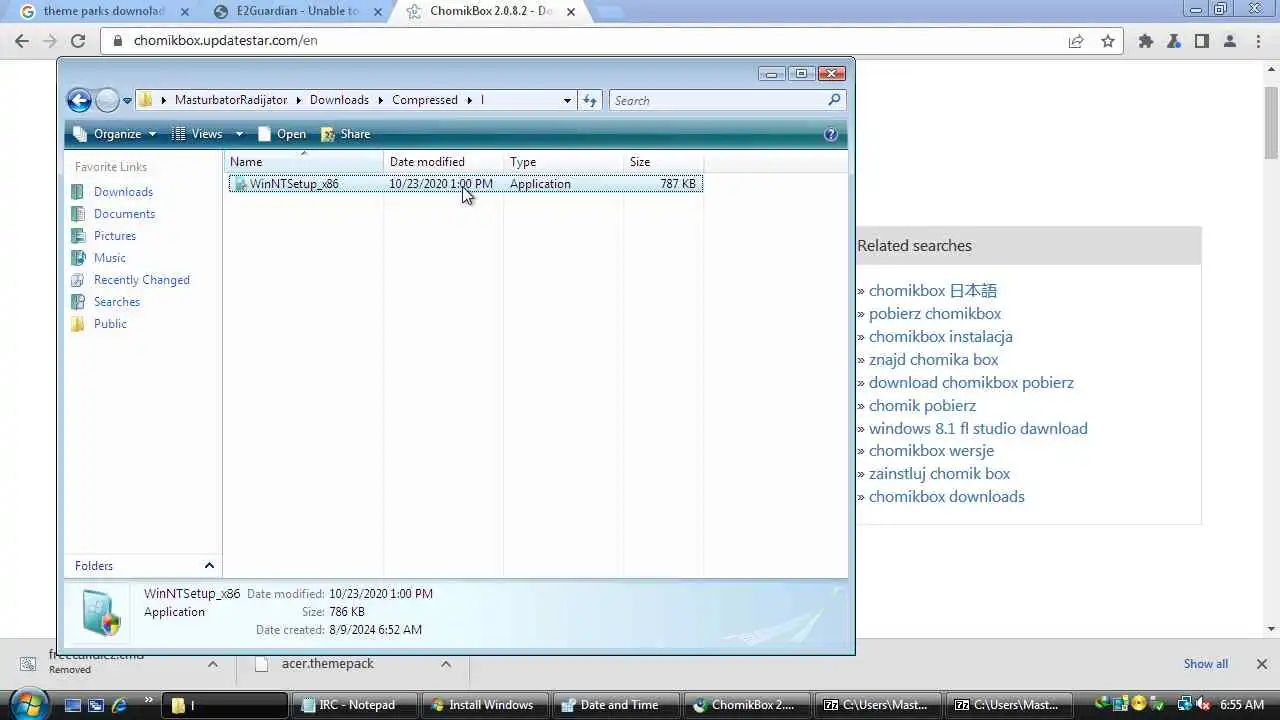Open the 'pobierz chomikbox' related search
Viewport: 1280px width, 720px height.
point(935,314)
